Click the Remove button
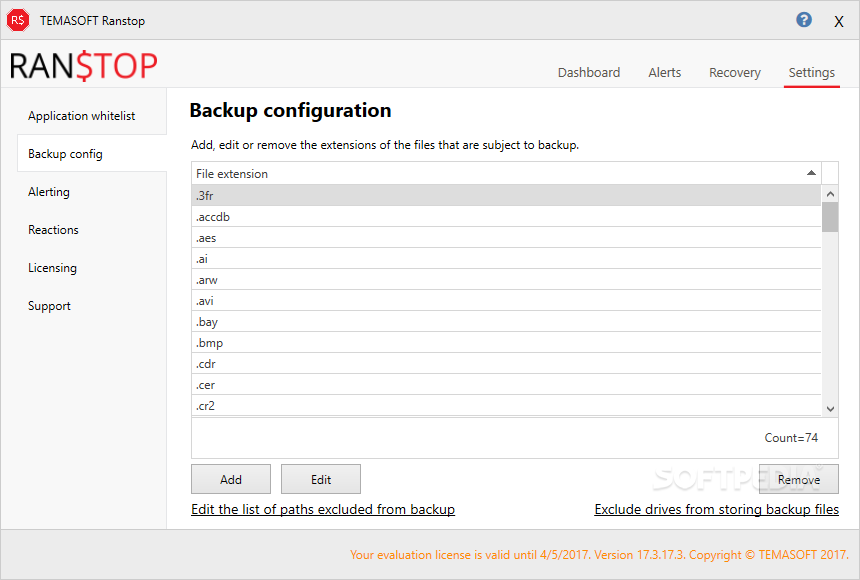This screenshot has width=860, height=580. click(799, 479)
